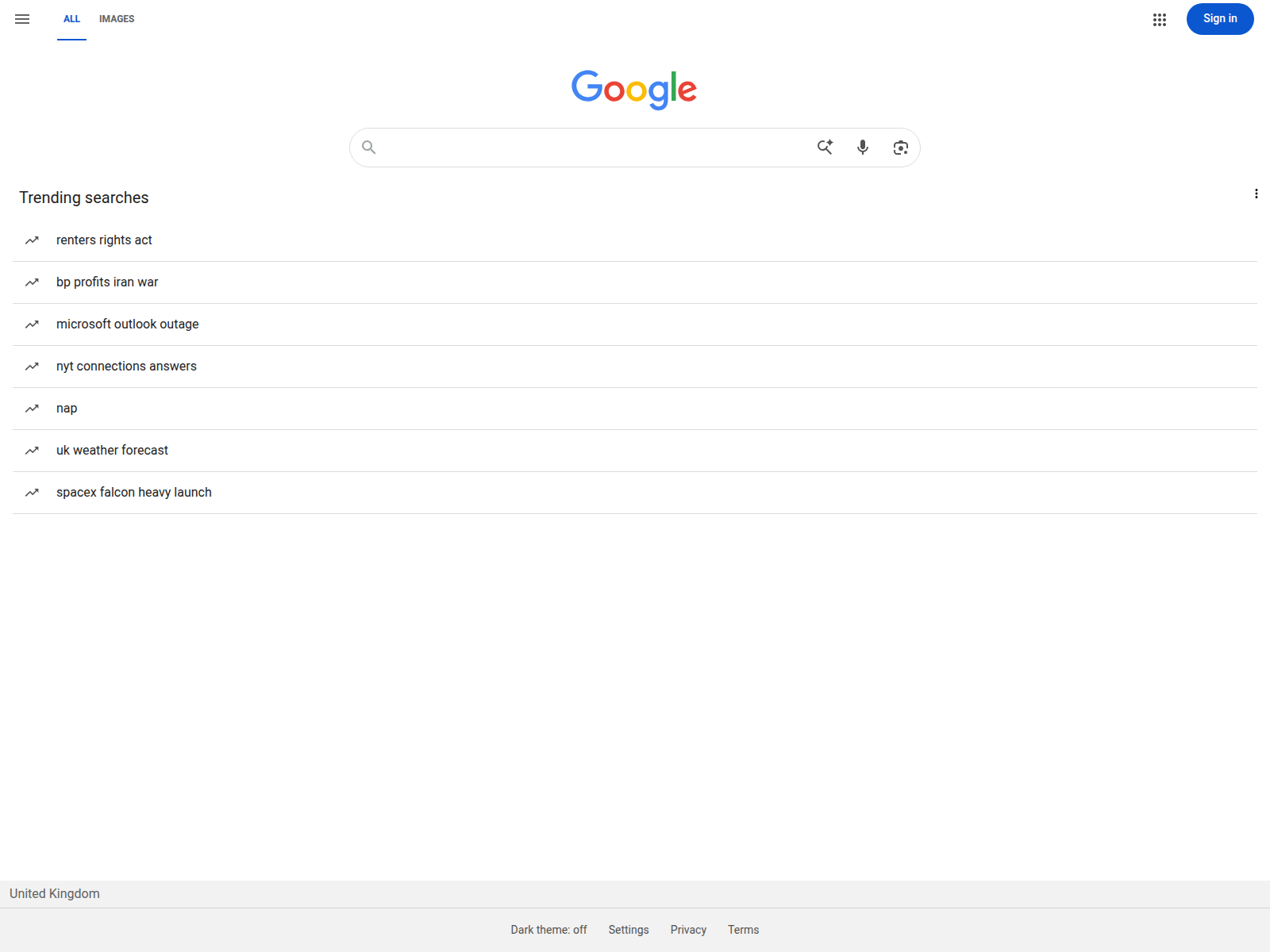
Task: Select the ALL tab
Action: click(71, 19)
